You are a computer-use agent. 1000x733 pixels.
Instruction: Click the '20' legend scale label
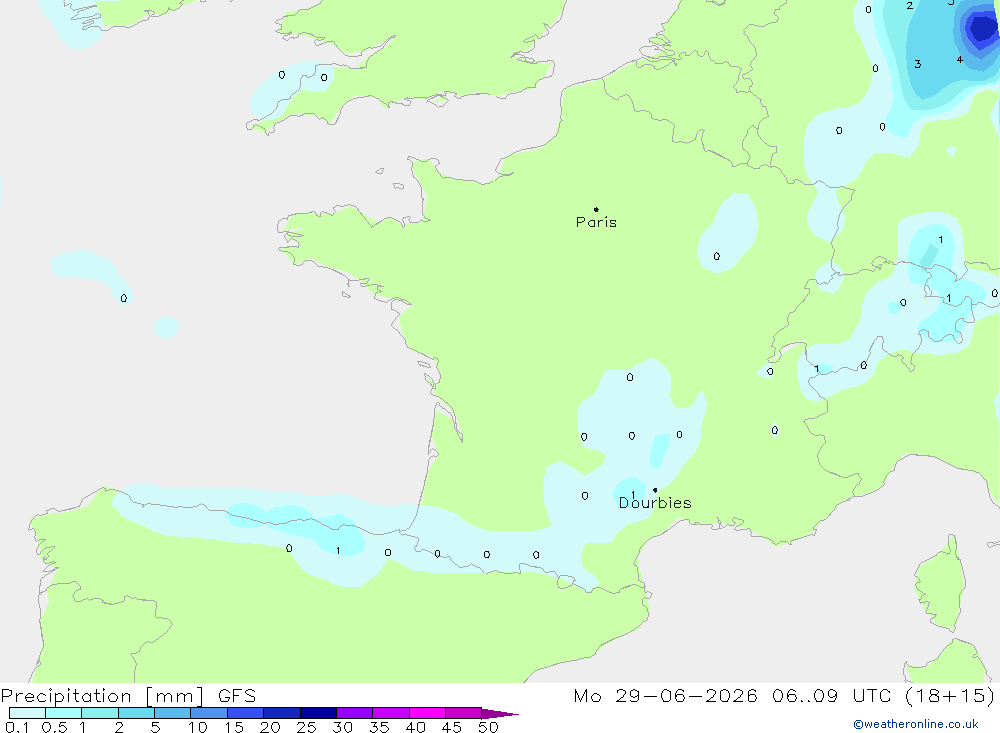pyautogui.click(x=270, y=727)
